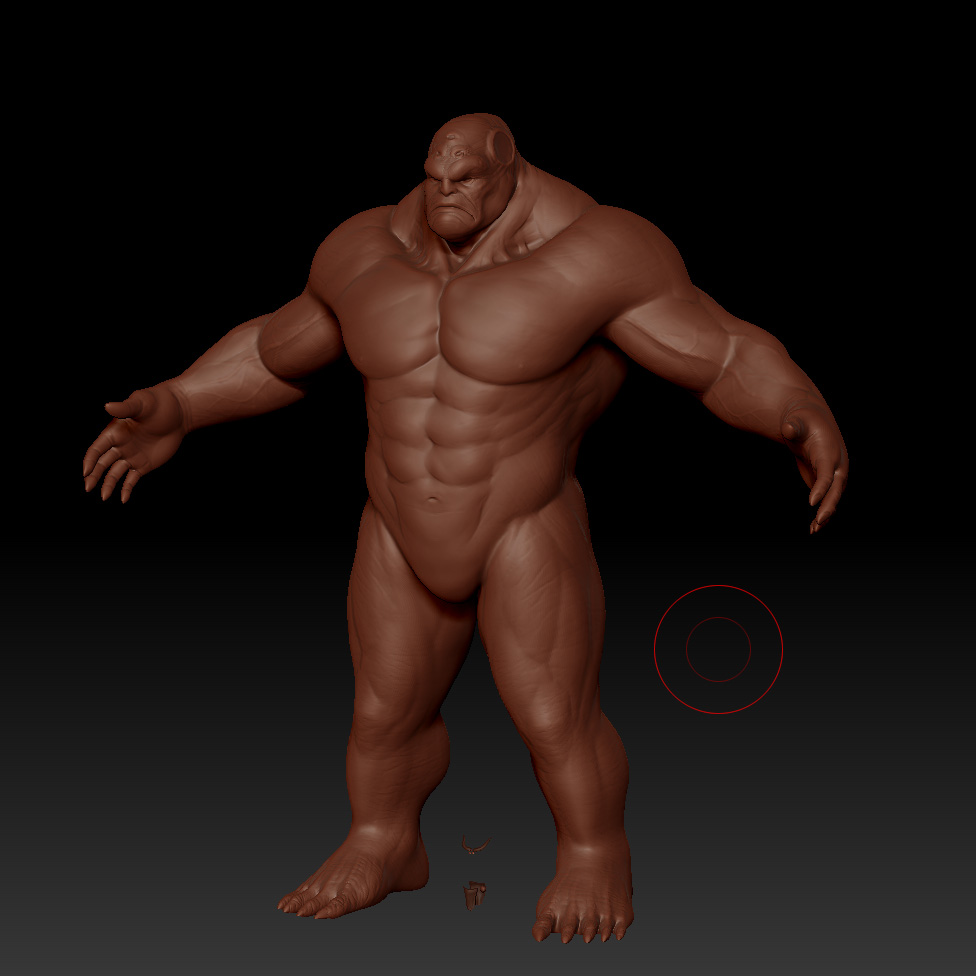Click the curved sliver object above the fragment

coord(475,845)
